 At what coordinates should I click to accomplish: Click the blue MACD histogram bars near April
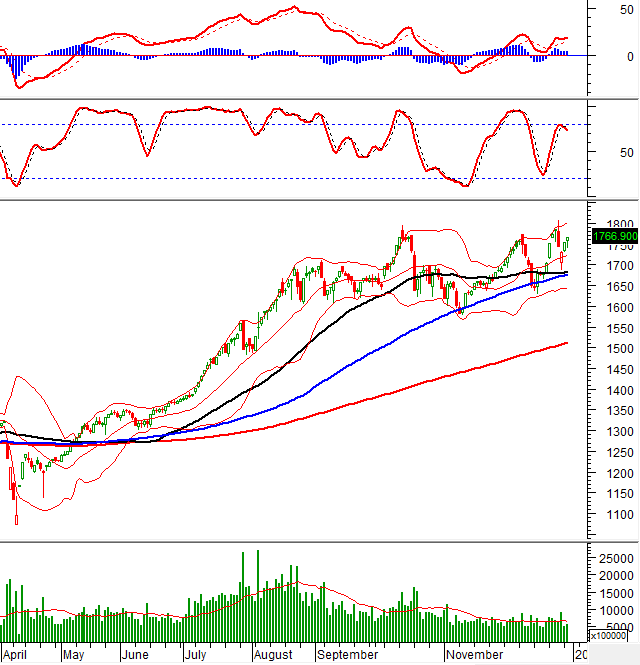pyautogui.click(x=16, y=65)
